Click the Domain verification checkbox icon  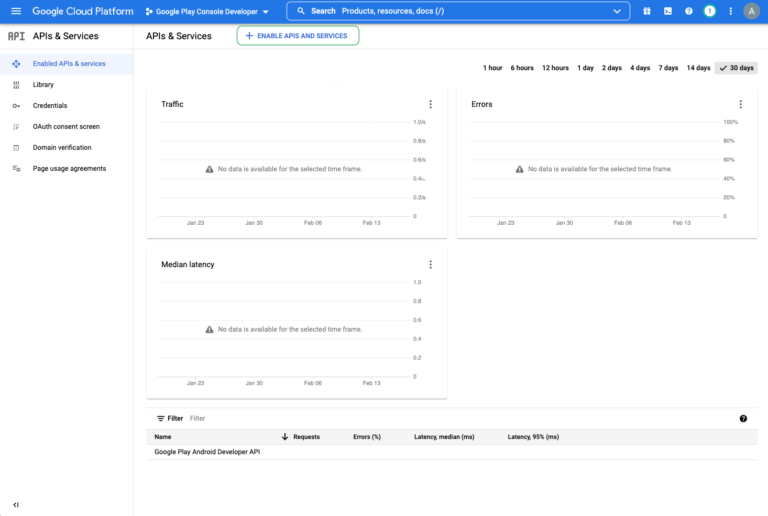16,147
